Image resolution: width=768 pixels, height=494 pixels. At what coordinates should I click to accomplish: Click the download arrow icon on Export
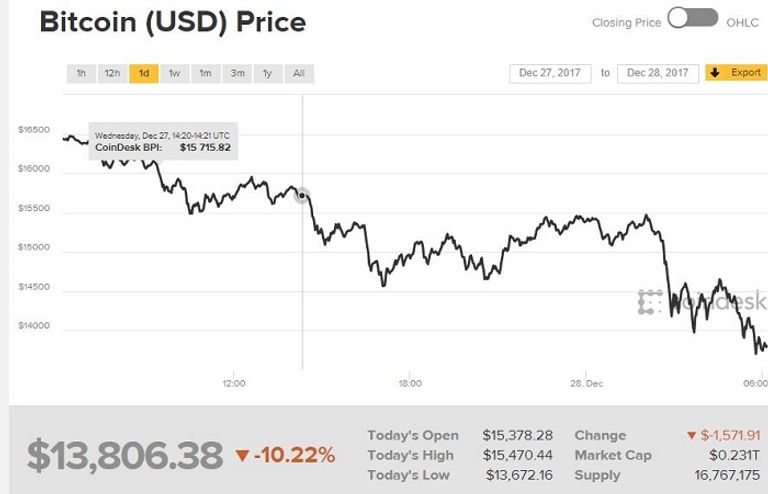(717, 73)
